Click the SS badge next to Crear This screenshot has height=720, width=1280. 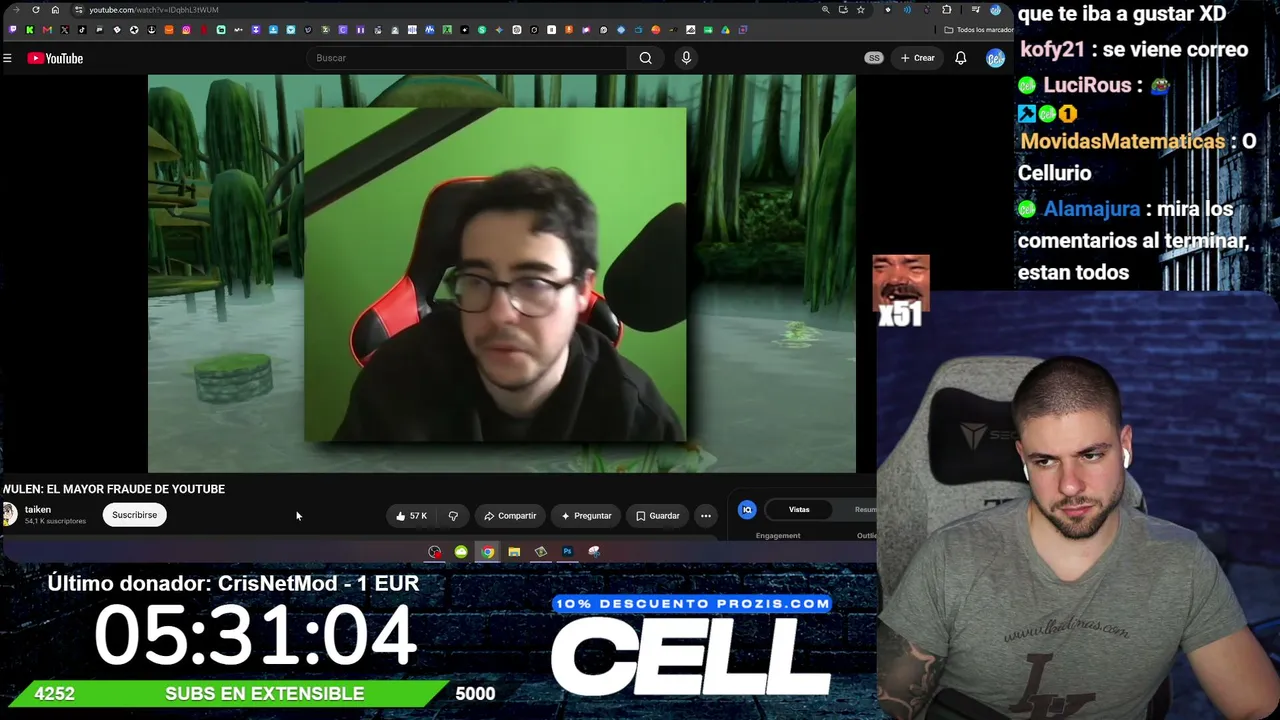point(874,58)
